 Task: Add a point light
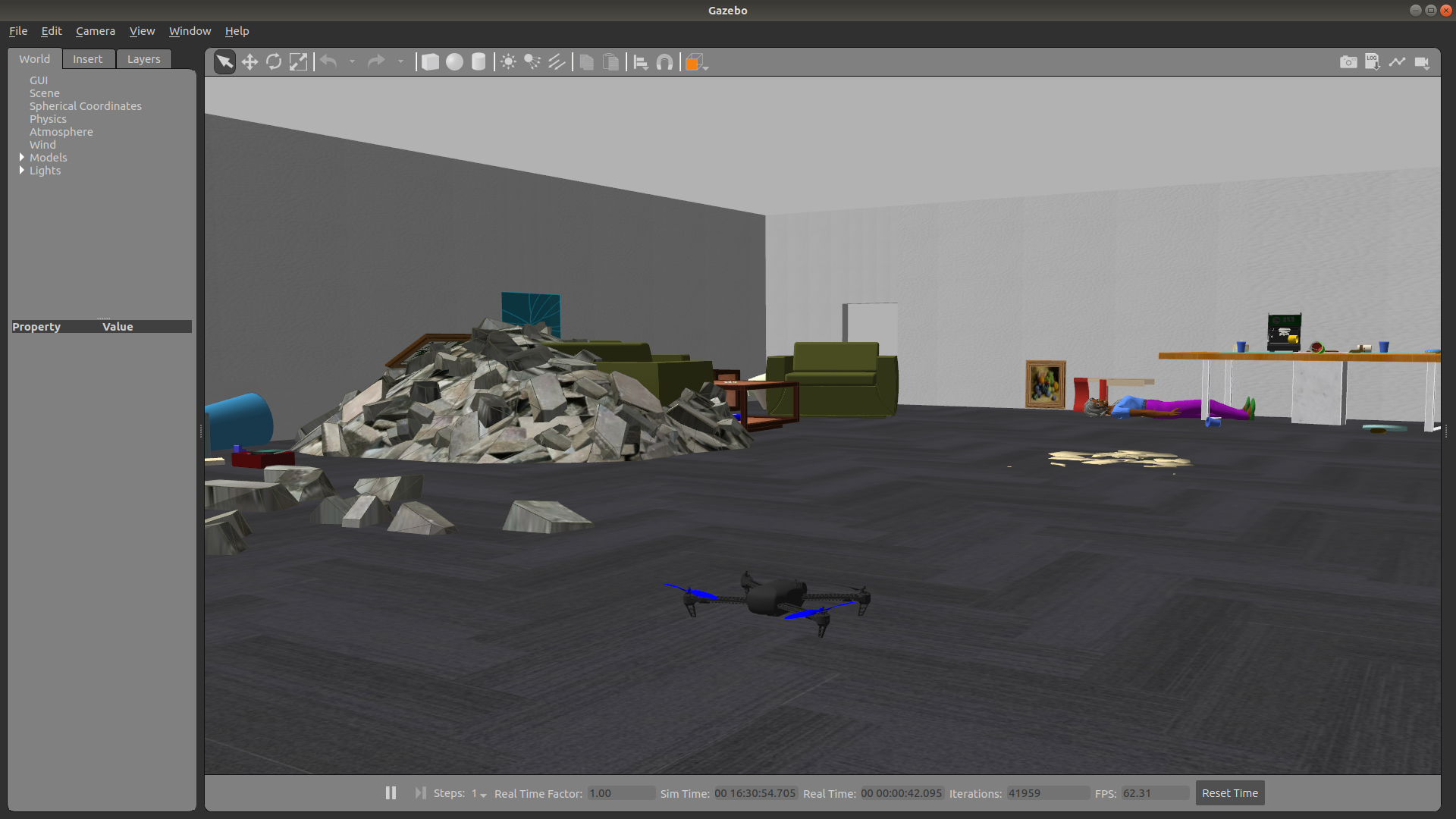coord(508,62)
